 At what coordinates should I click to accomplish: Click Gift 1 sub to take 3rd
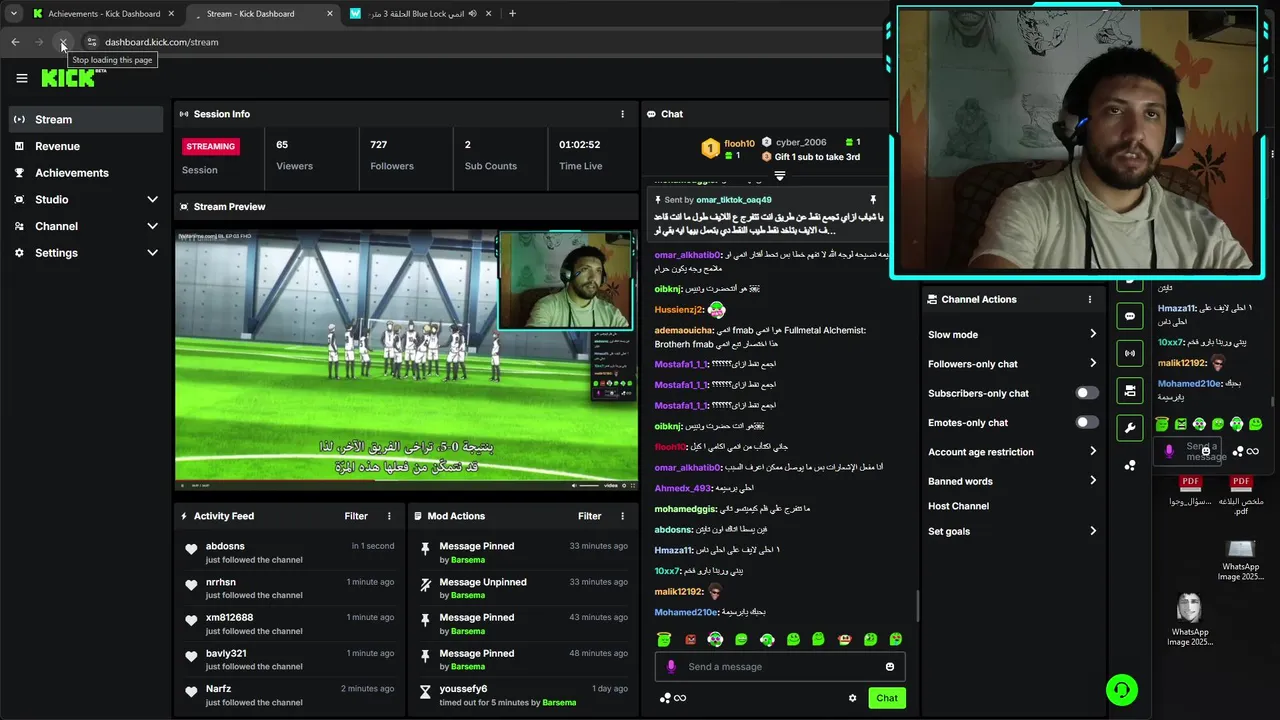811,157
